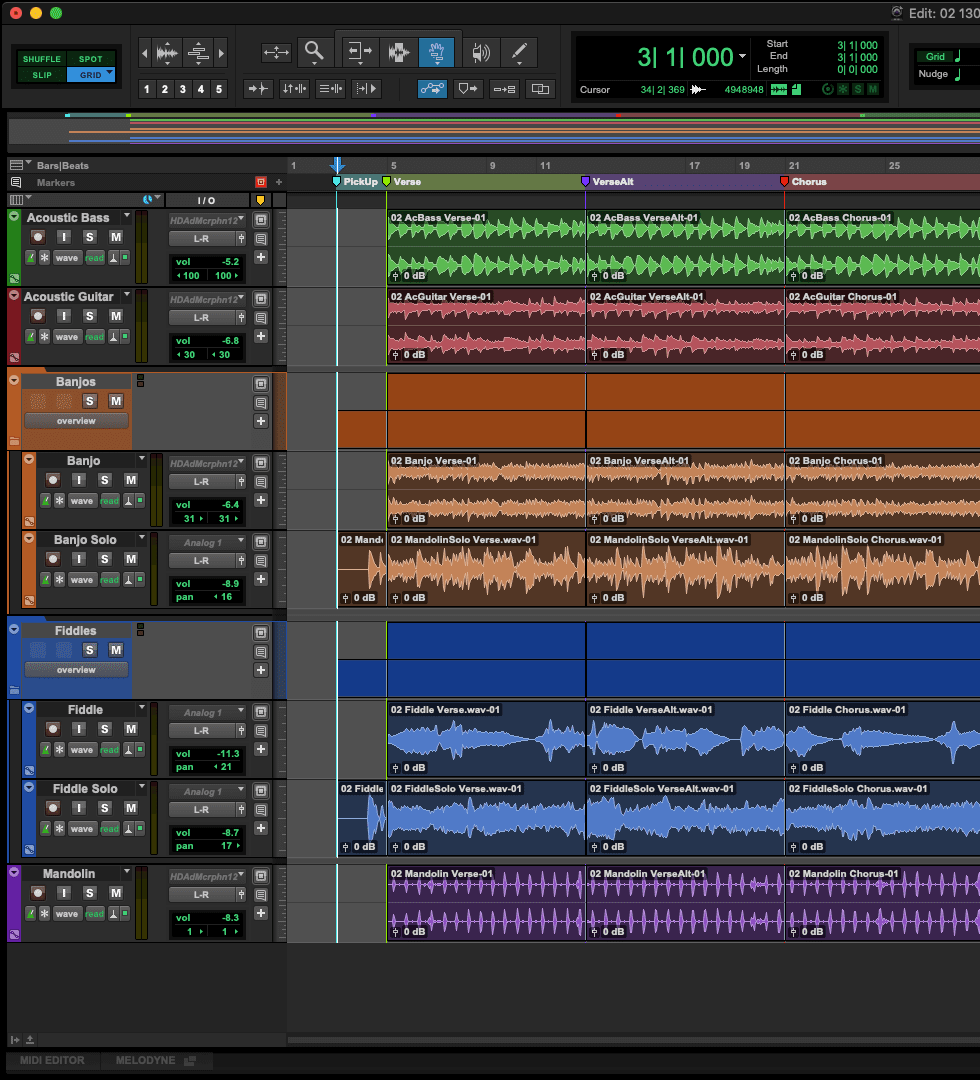Click the Tab to Transients icon
The width and height of the screenshot is (980, 1080).
pos(259,89)
